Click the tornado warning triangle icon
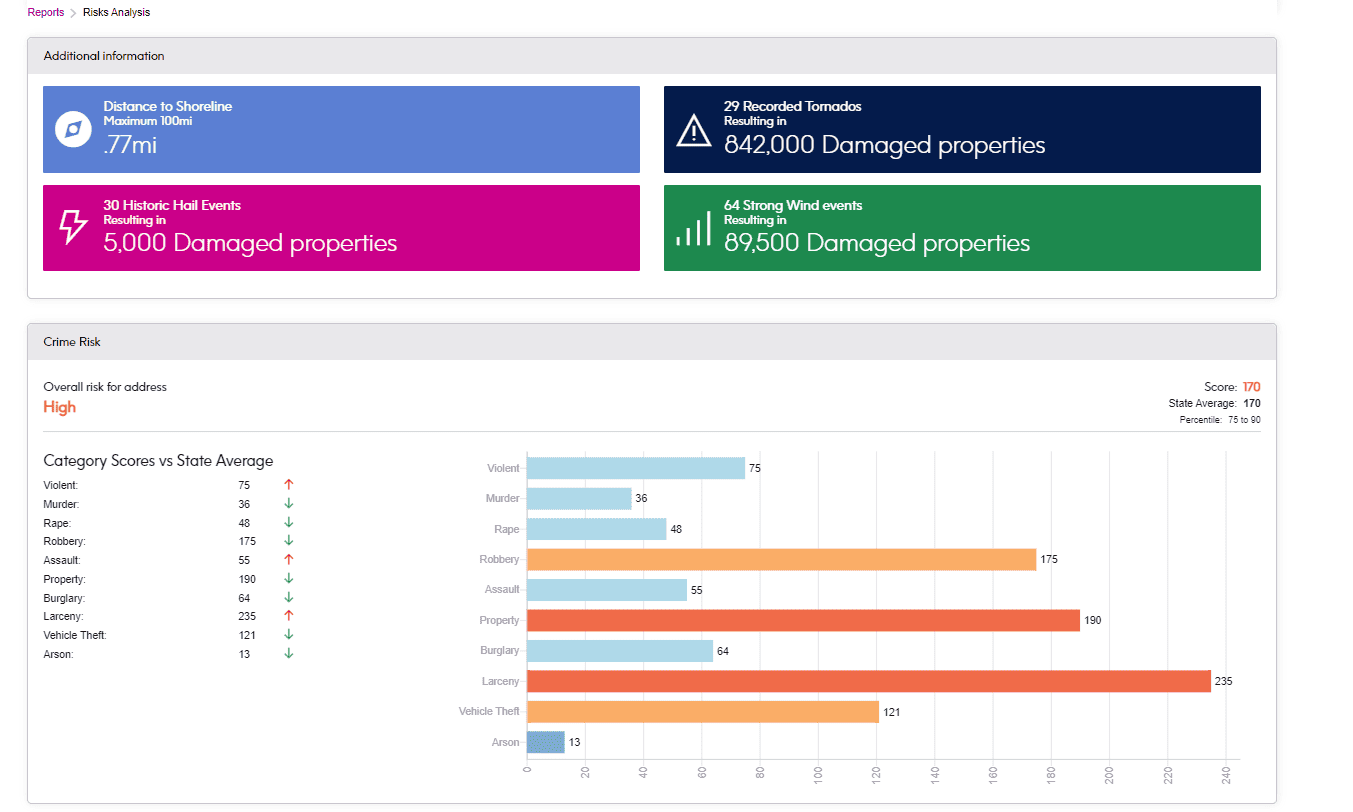 click(693, 130)
